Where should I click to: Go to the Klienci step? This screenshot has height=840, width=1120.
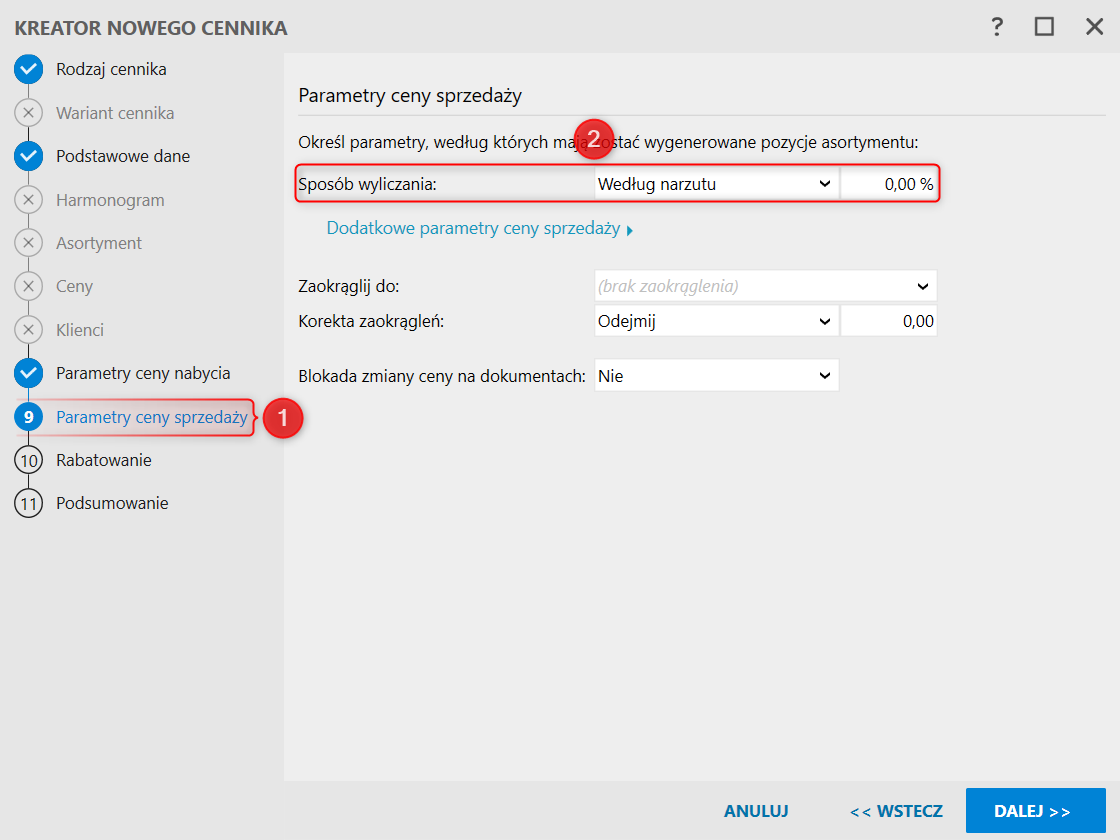[80, 330]
